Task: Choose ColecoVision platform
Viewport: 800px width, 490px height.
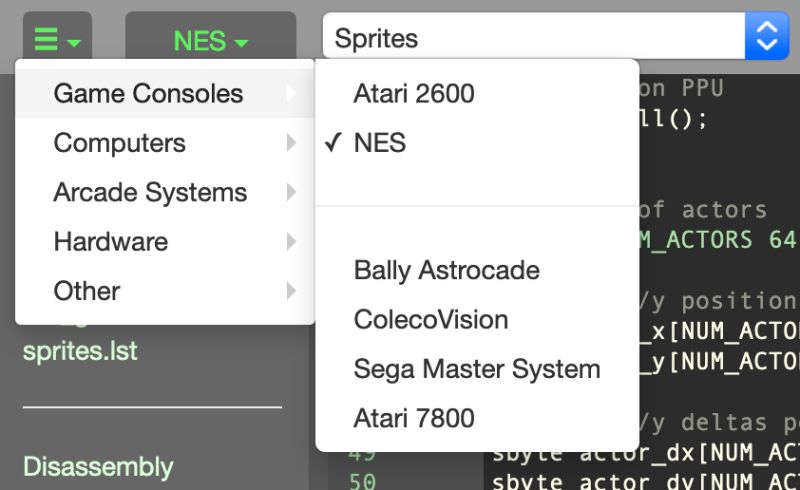Action: click(x=477, y=320)
